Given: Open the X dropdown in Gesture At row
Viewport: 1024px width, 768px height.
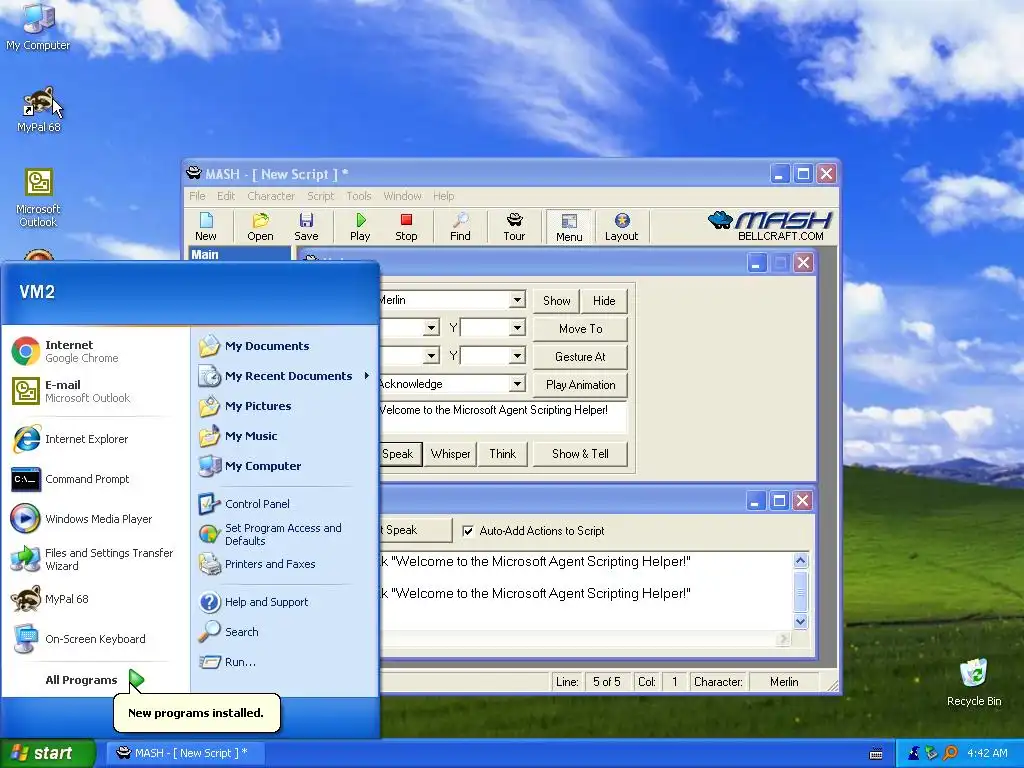Looking at the screenshot, I should click(x=431, y=356).
